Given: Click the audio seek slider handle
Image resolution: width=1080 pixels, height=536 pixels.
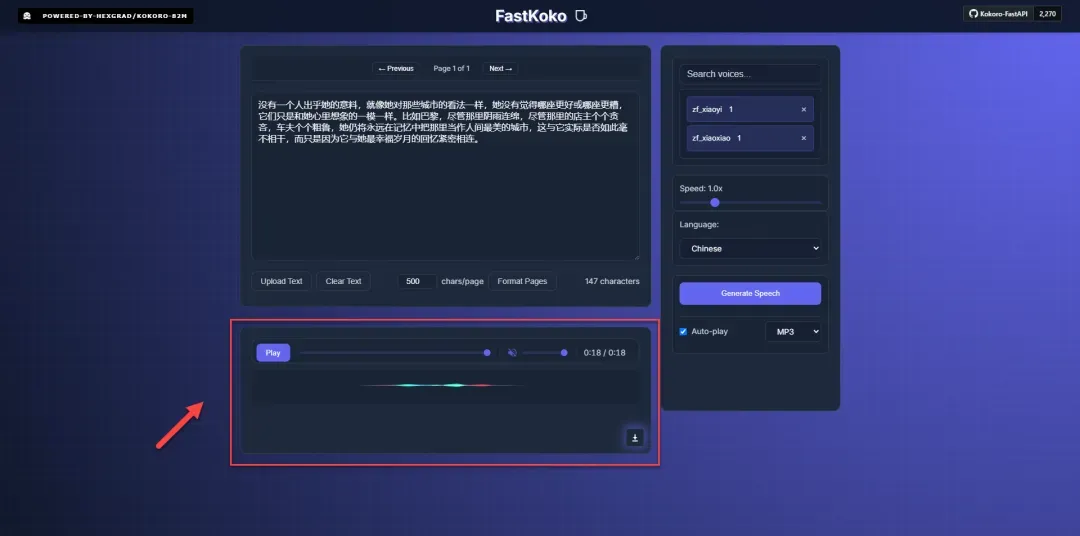Looking at the screenshot, I should click(x=487, y=353).
